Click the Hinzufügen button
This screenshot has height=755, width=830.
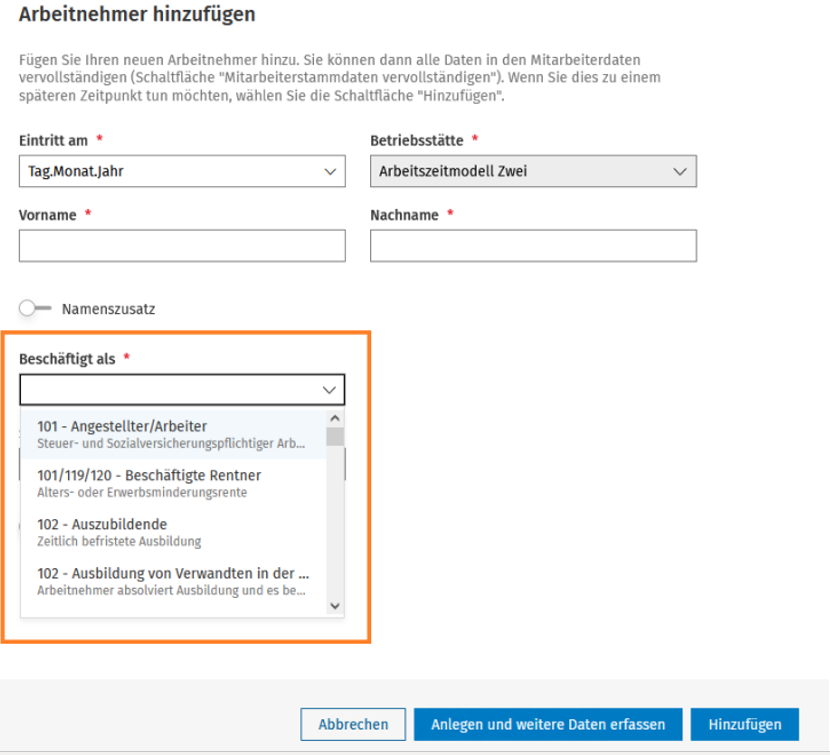coord(745,724)
